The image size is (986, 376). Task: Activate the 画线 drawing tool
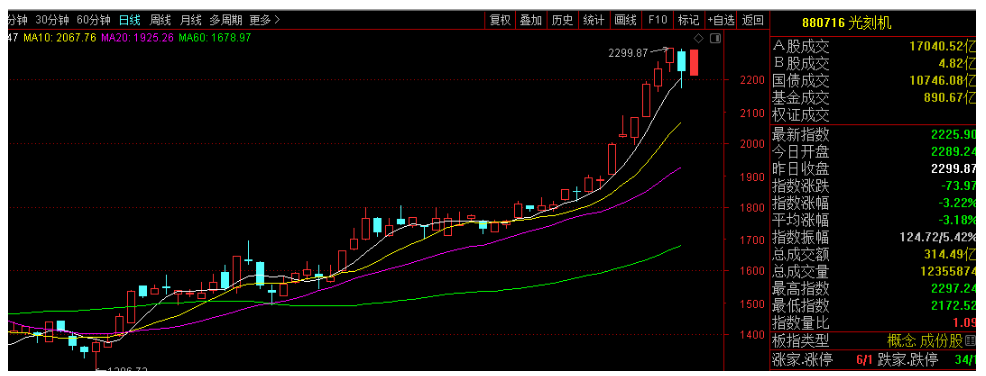[x=626, y=20]
